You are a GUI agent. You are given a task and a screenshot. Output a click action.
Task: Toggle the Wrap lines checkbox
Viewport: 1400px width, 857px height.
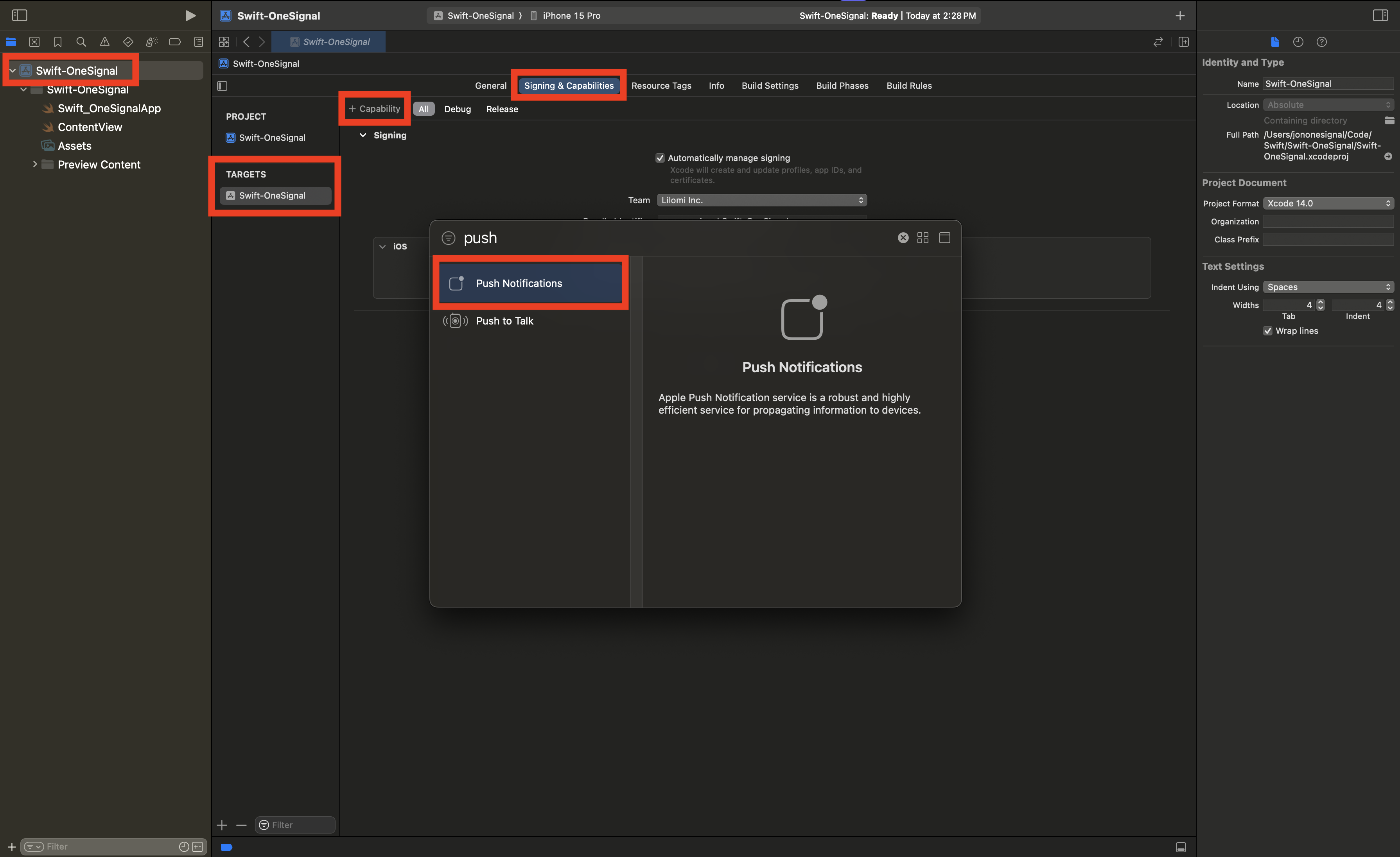coord(1267,331)
